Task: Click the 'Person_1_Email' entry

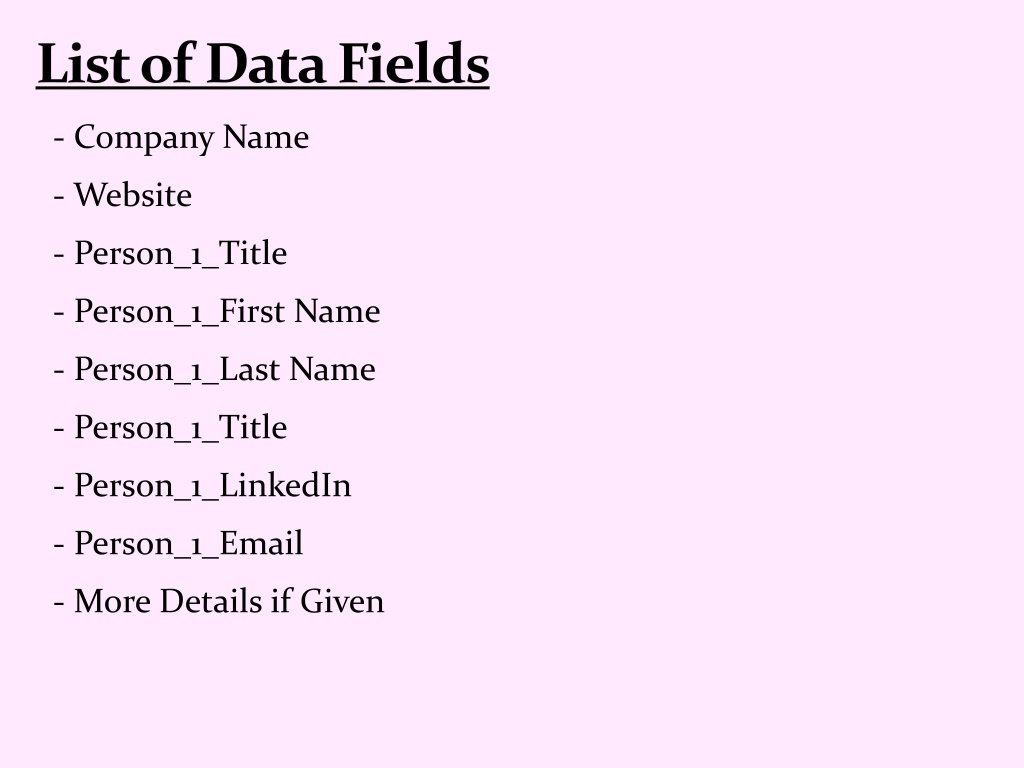Action: click(178, 544)
